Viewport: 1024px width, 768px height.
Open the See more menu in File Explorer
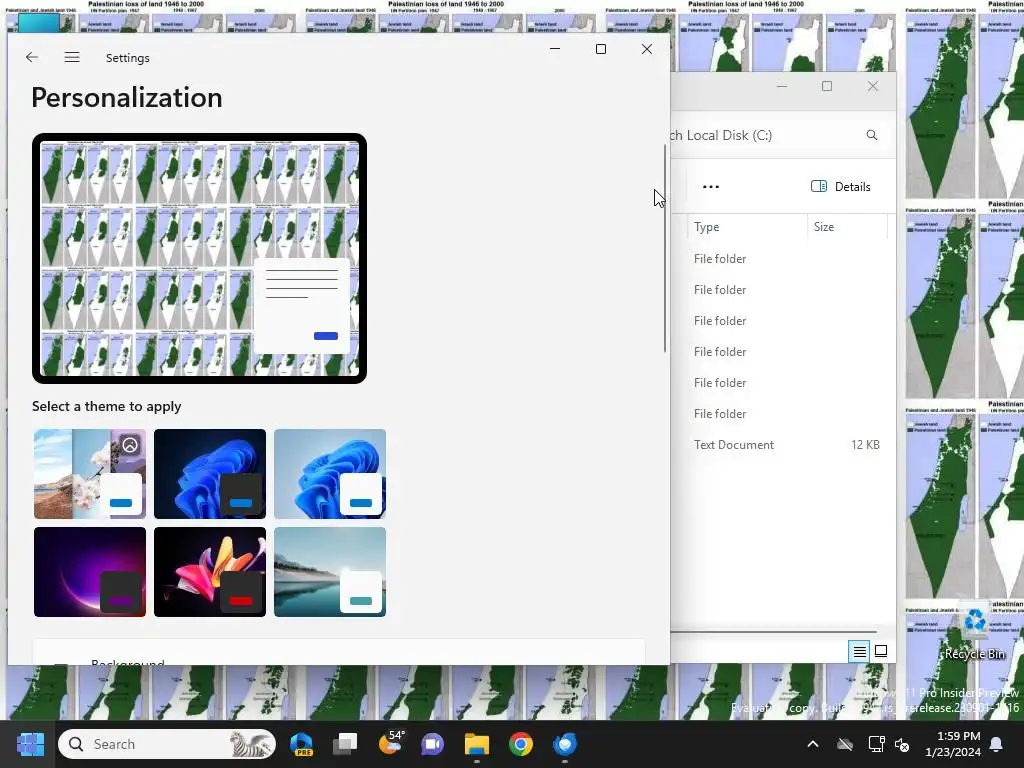click(711, 187)
